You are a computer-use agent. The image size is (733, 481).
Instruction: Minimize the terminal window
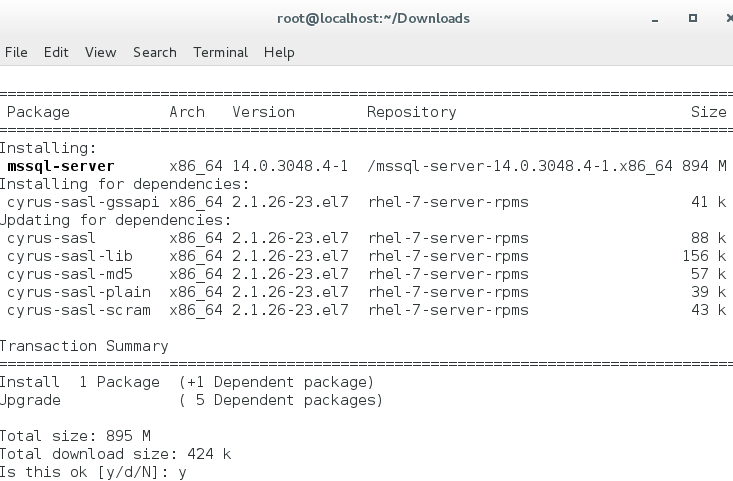[655, 19]
